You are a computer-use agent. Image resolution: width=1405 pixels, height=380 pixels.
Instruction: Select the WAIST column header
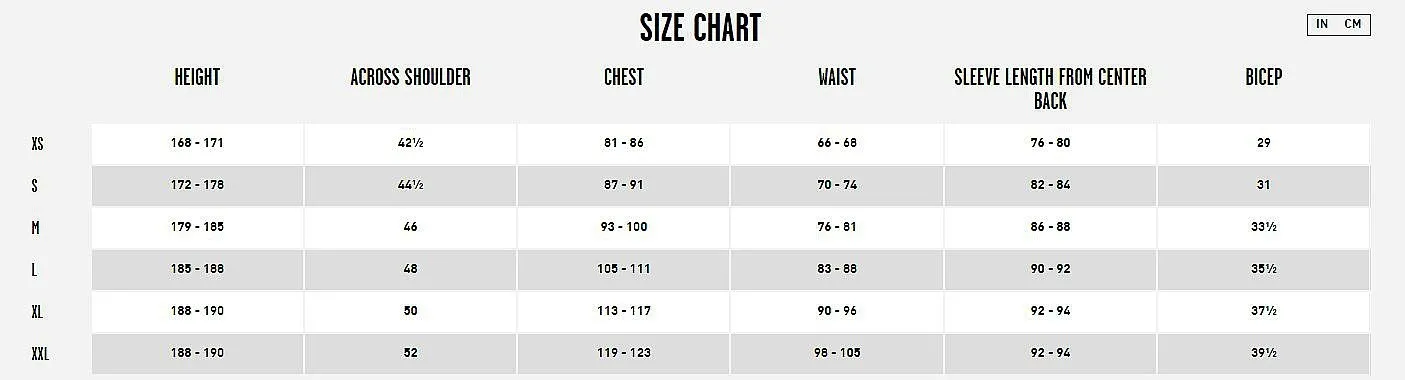[x=837, y=77]
